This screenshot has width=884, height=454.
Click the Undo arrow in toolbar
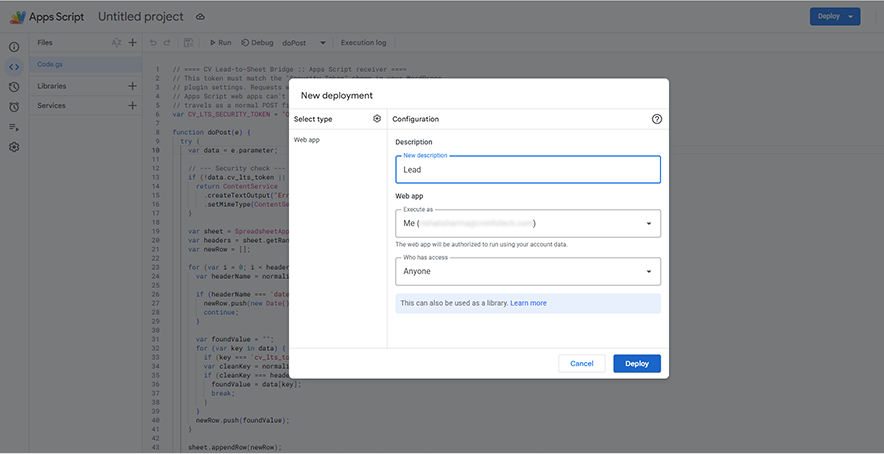point(153,42)
